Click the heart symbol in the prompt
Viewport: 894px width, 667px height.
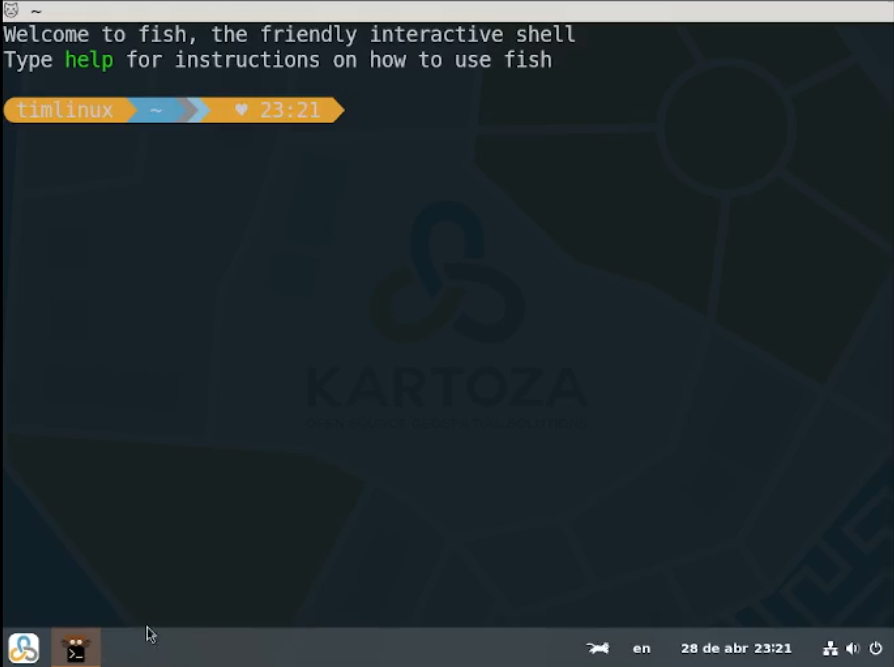click(x=241, y=109)
